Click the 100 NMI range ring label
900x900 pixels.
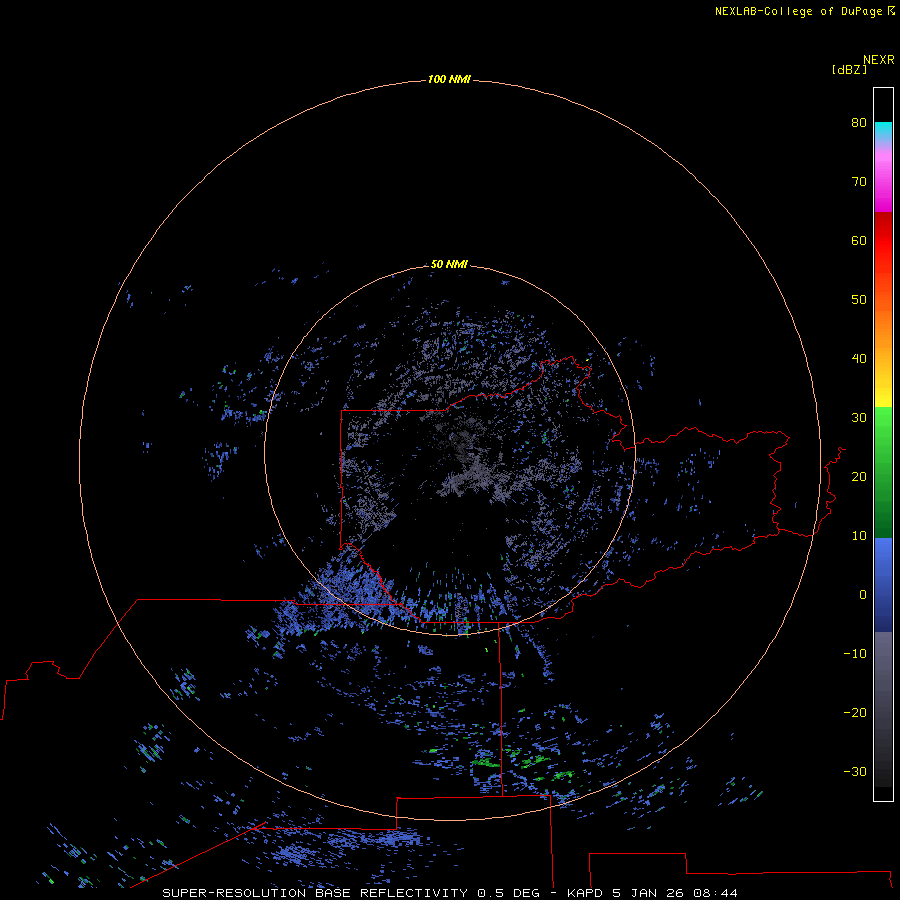point(449,79)
